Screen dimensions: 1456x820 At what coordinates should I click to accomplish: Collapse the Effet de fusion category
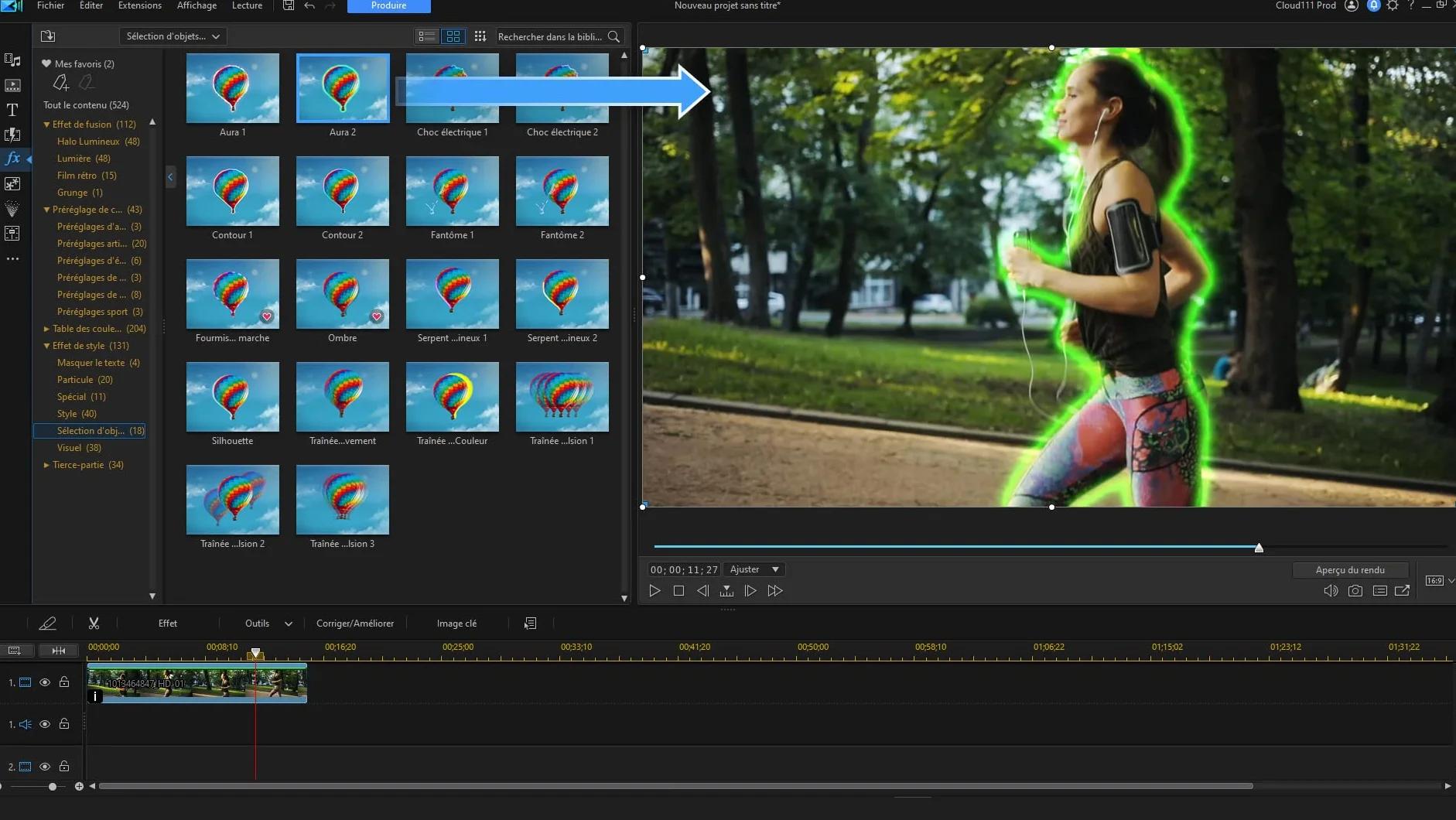[46, 125]
